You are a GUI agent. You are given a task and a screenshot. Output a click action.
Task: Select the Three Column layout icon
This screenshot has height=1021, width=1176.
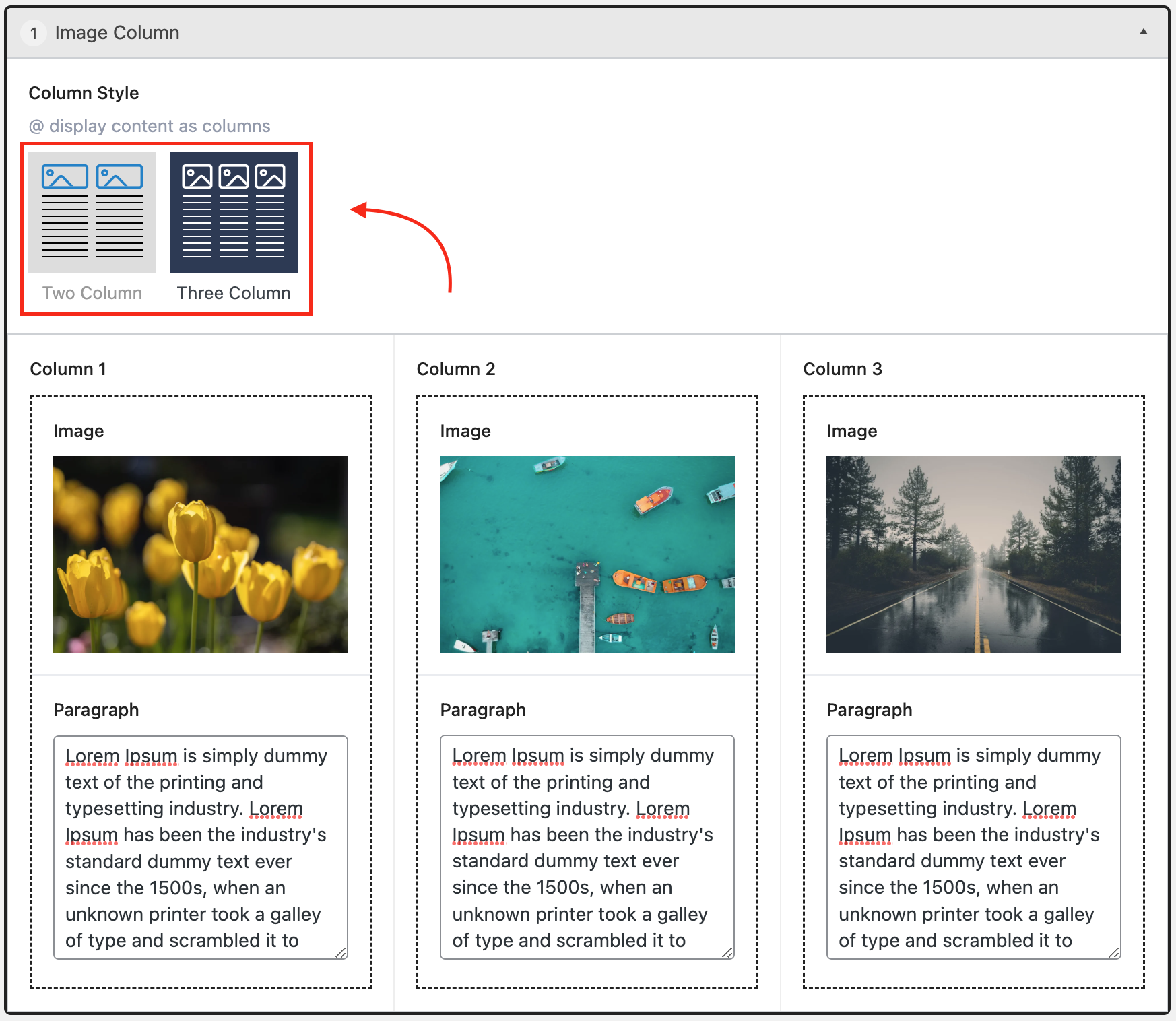pyautogui.click(x=234, y=213)
